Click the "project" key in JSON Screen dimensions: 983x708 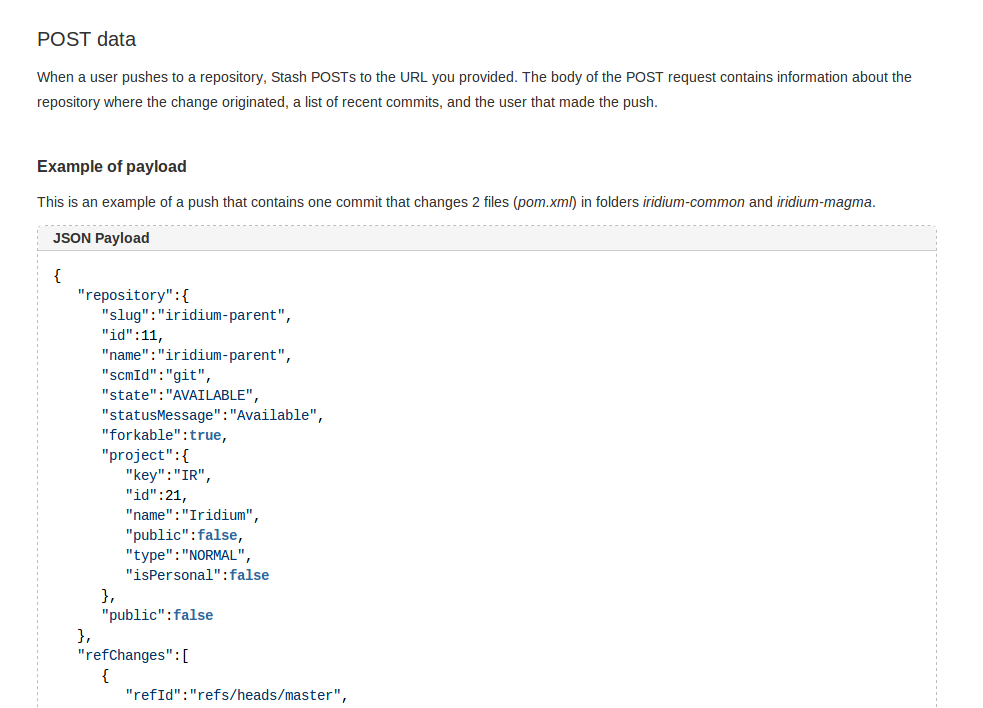tap(136, 455)
